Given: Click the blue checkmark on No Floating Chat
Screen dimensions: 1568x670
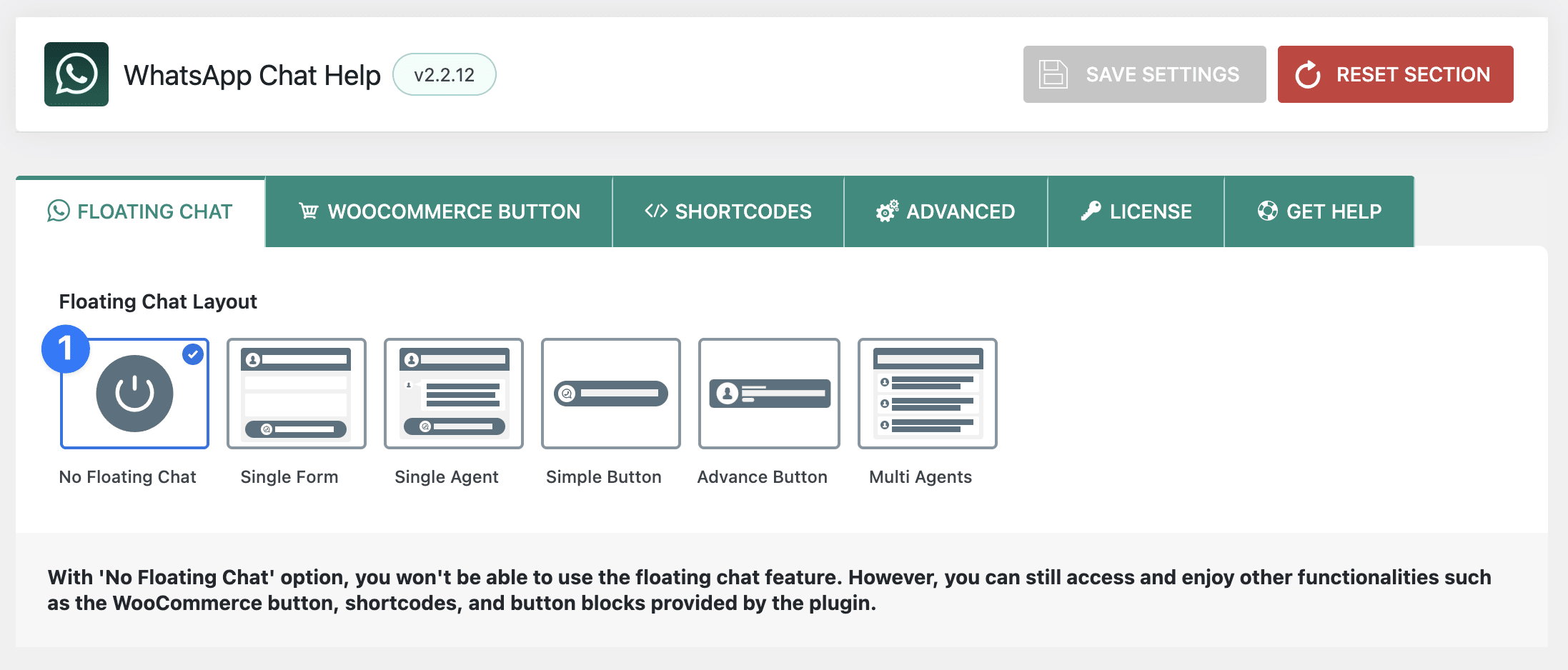Looking at the screenshot, I should pos(193,354).
